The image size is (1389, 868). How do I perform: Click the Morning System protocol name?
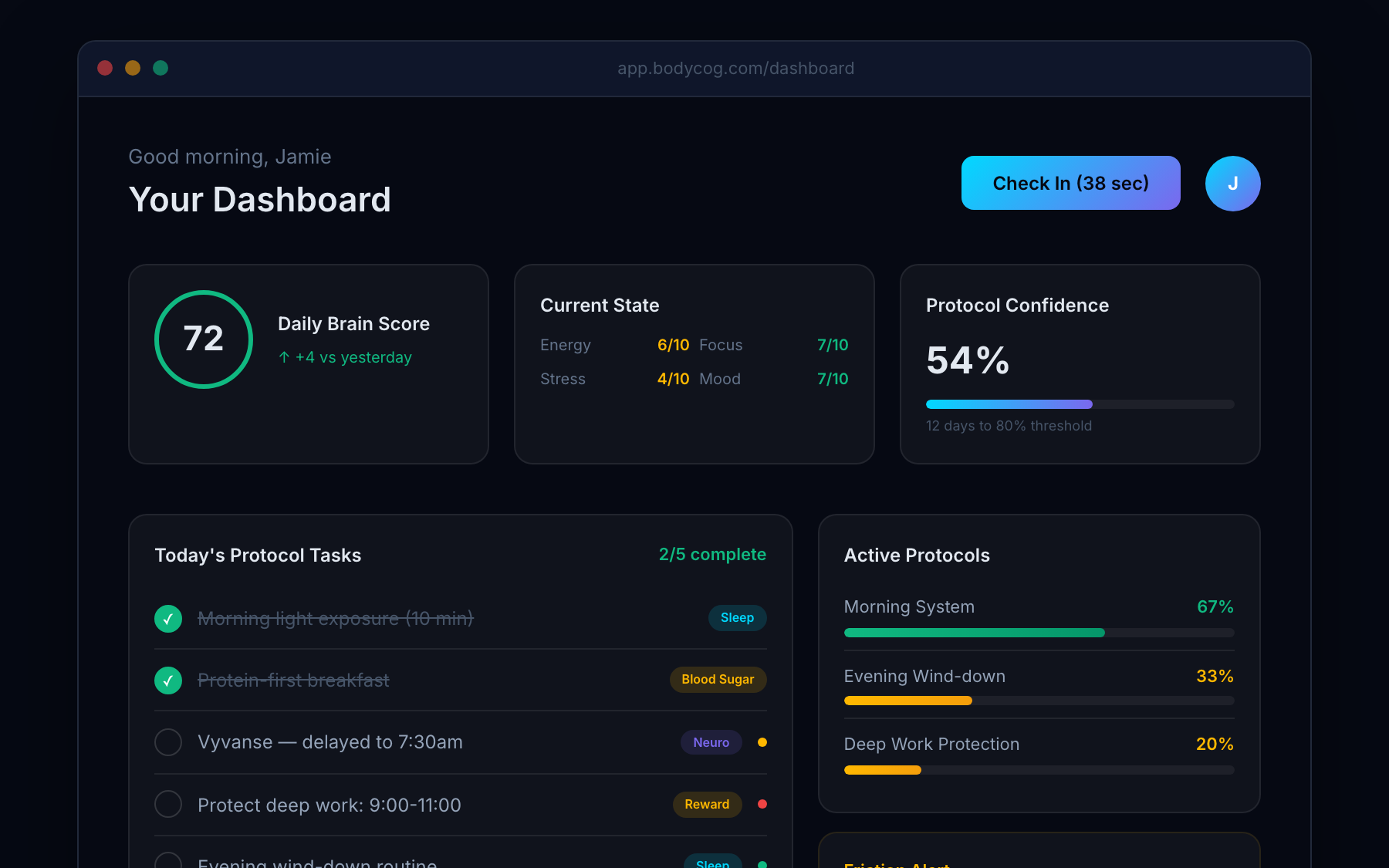[909, 606]
